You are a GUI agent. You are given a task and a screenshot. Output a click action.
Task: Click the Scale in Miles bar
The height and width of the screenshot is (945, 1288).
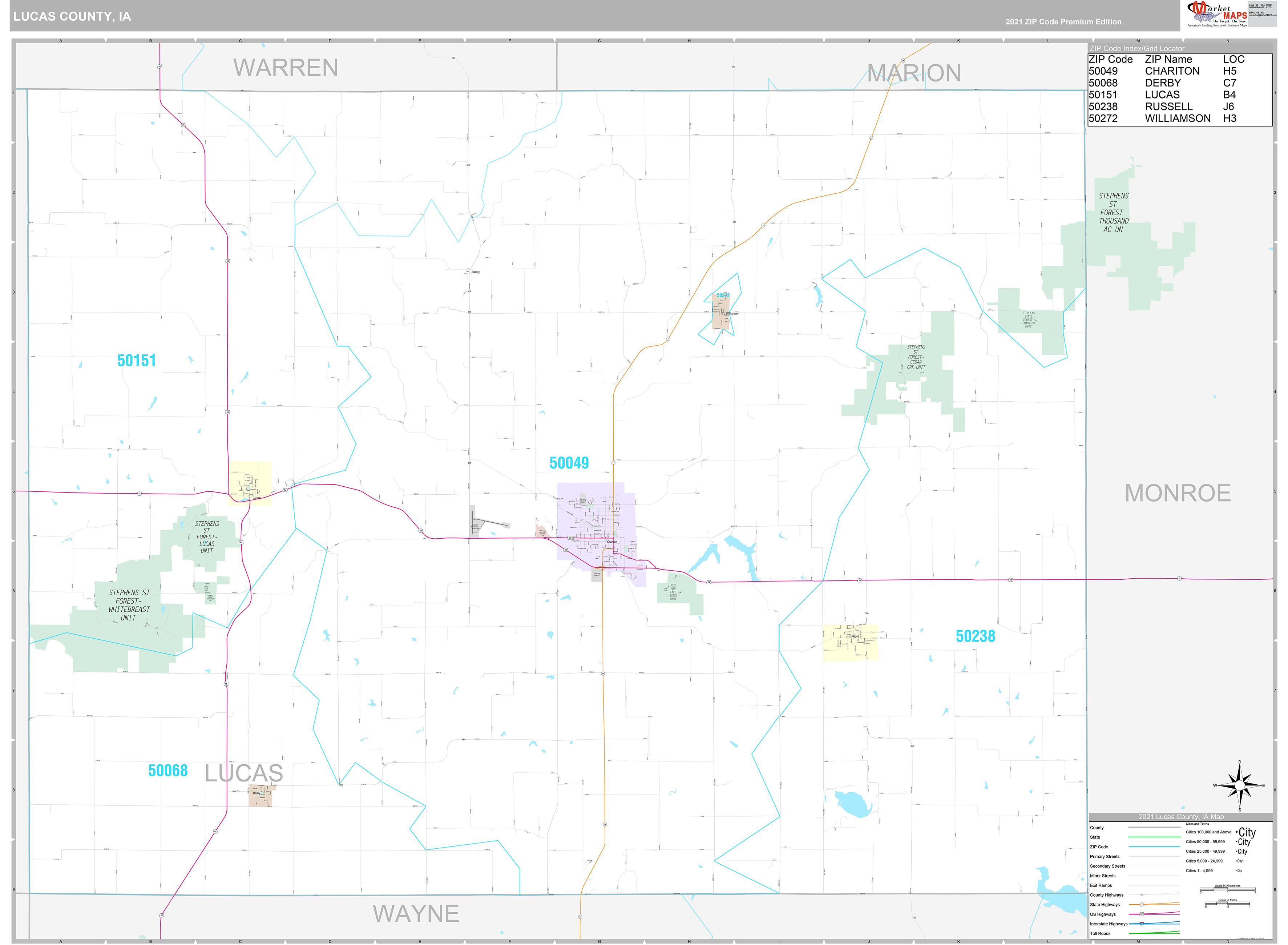[1227, 904]
